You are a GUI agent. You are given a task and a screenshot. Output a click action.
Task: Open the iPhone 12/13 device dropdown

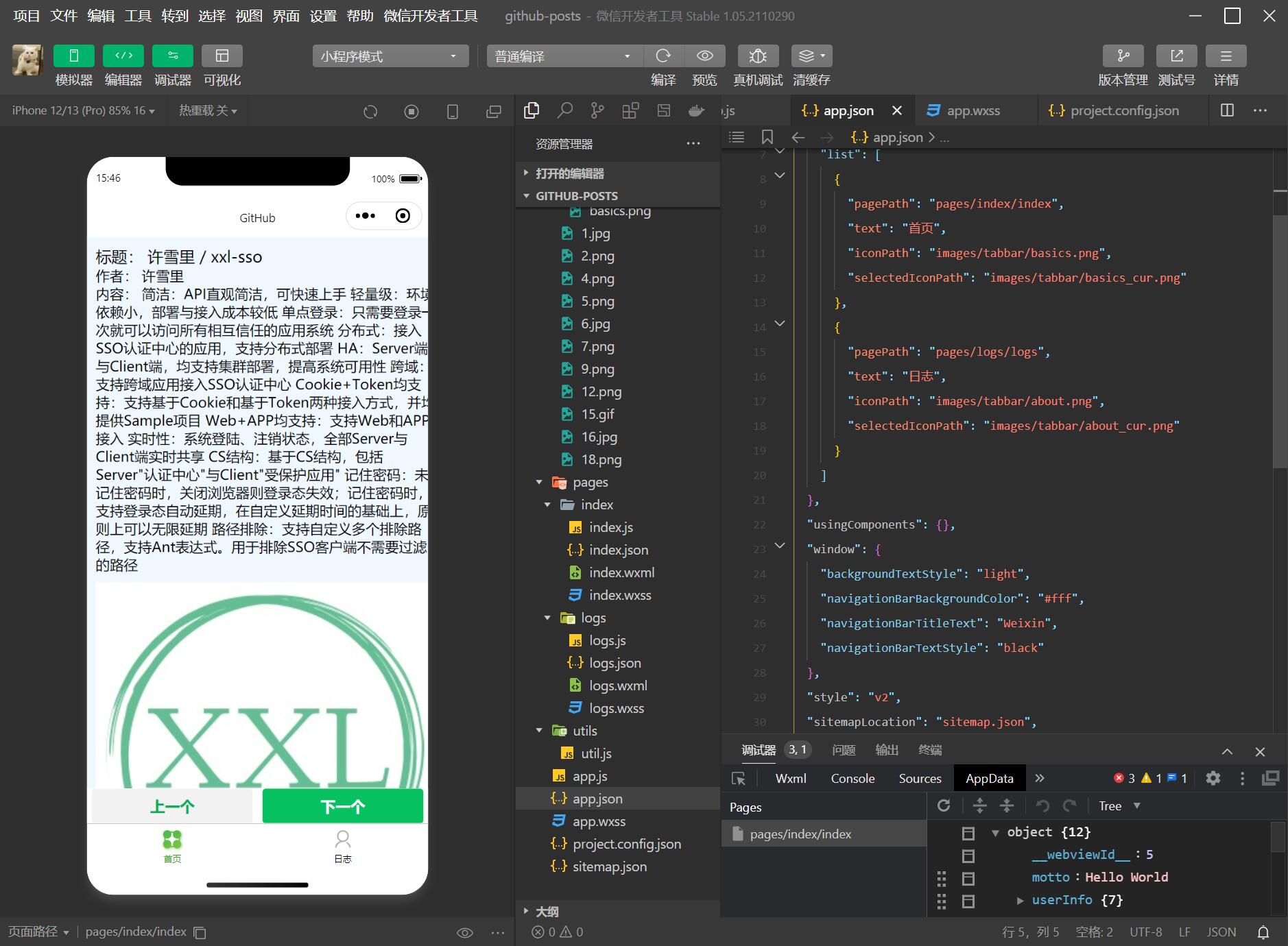pyautogui.click(x=83, y=110)
